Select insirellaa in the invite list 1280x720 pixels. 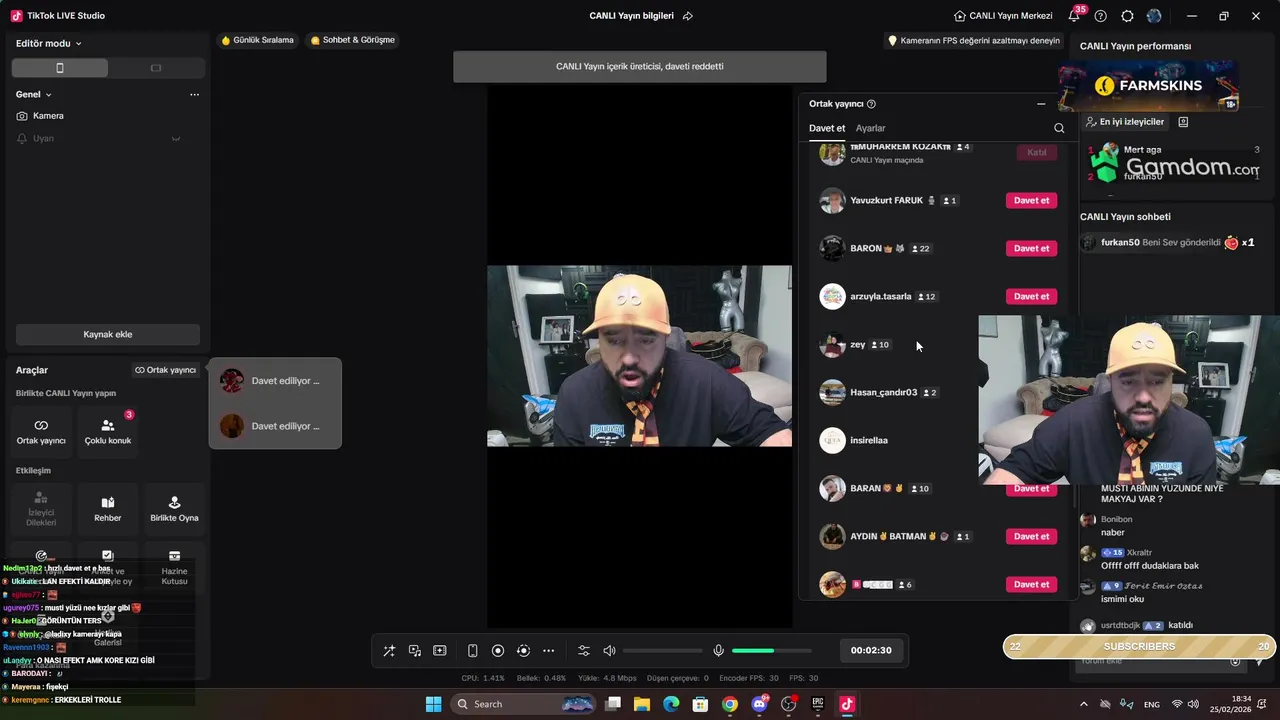[x=937, y=440]
